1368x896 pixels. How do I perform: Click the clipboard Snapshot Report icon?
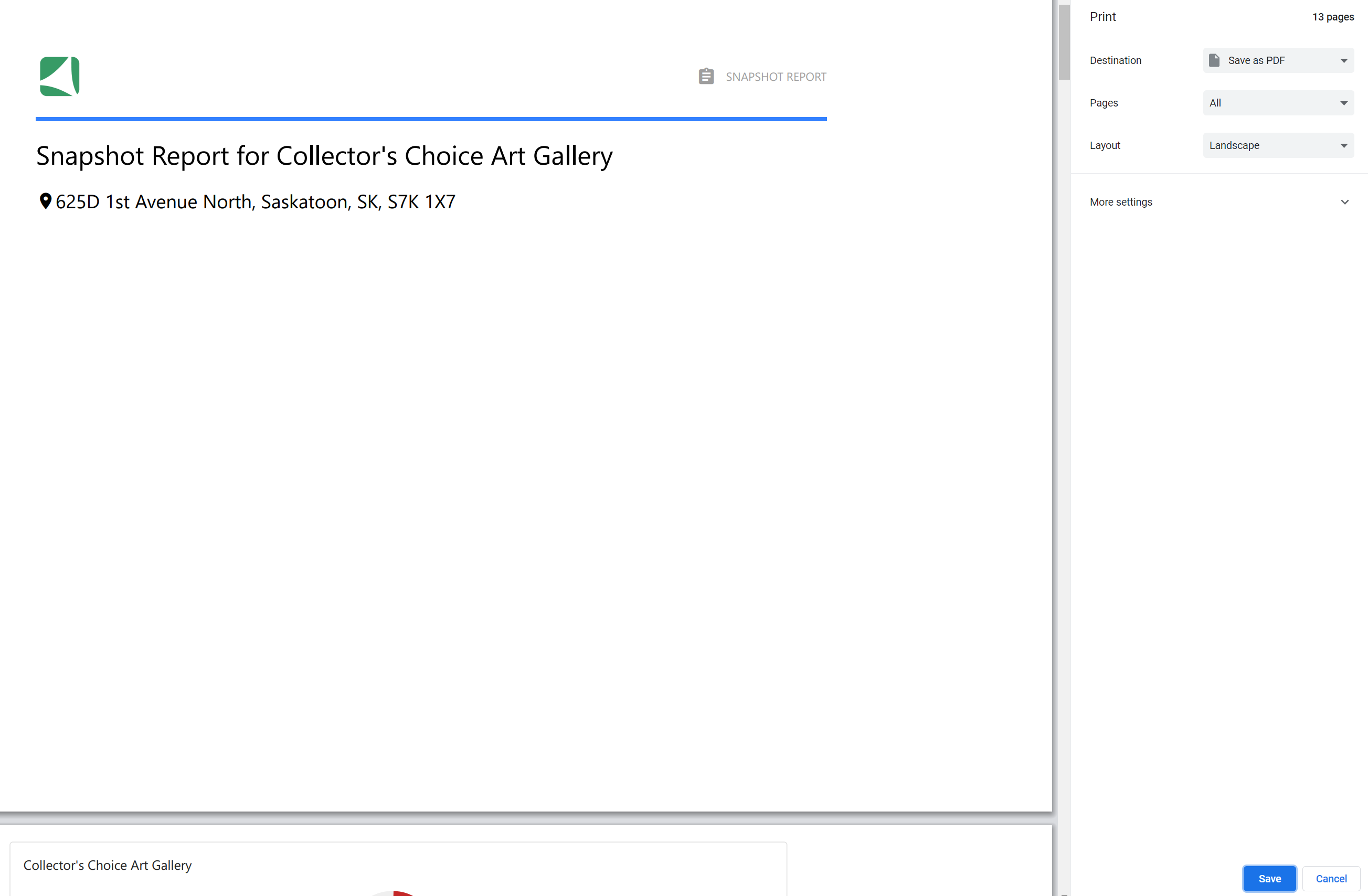click(x=706, y=77)
